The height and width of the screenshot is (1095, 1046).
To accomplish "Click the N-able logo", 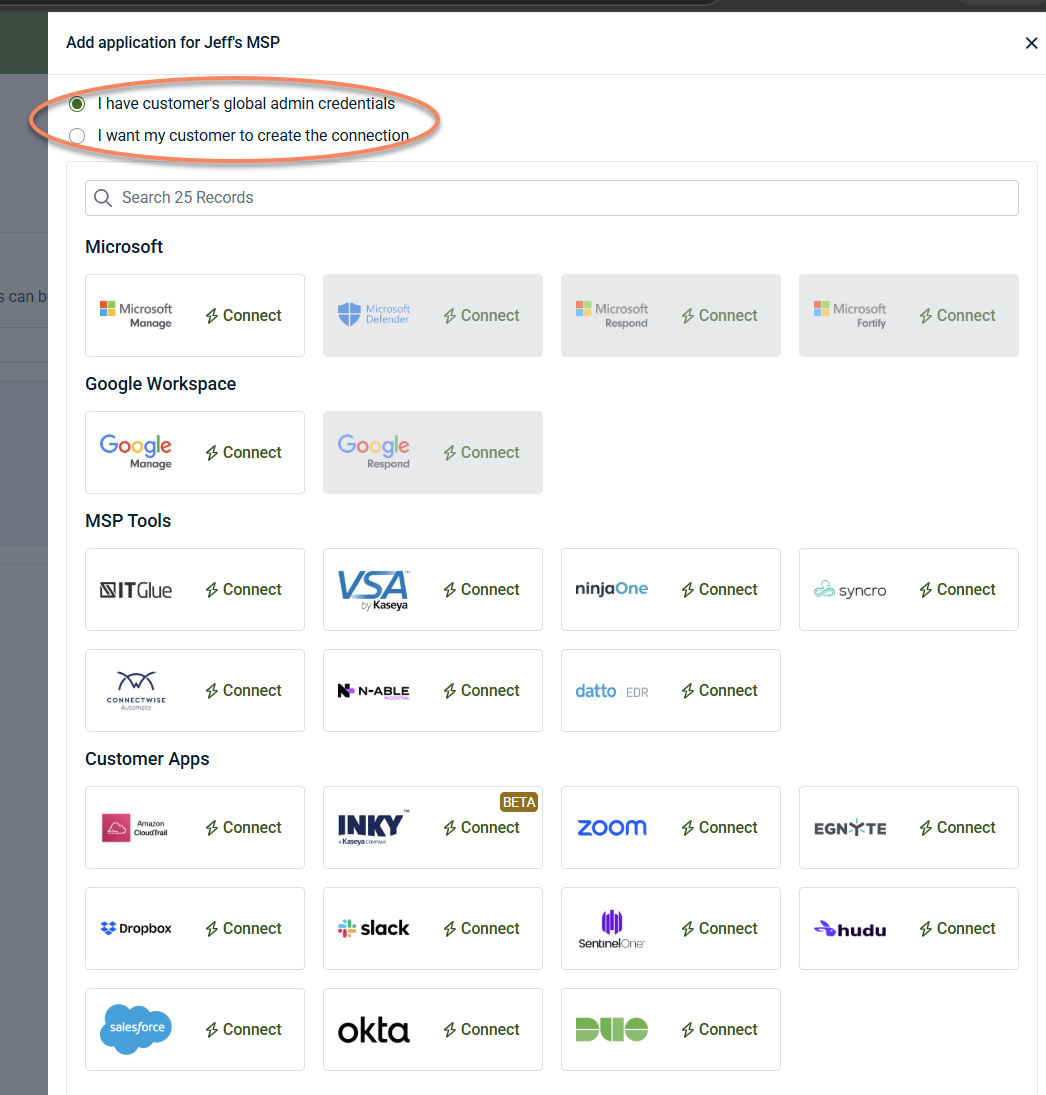I will (374, 691).
